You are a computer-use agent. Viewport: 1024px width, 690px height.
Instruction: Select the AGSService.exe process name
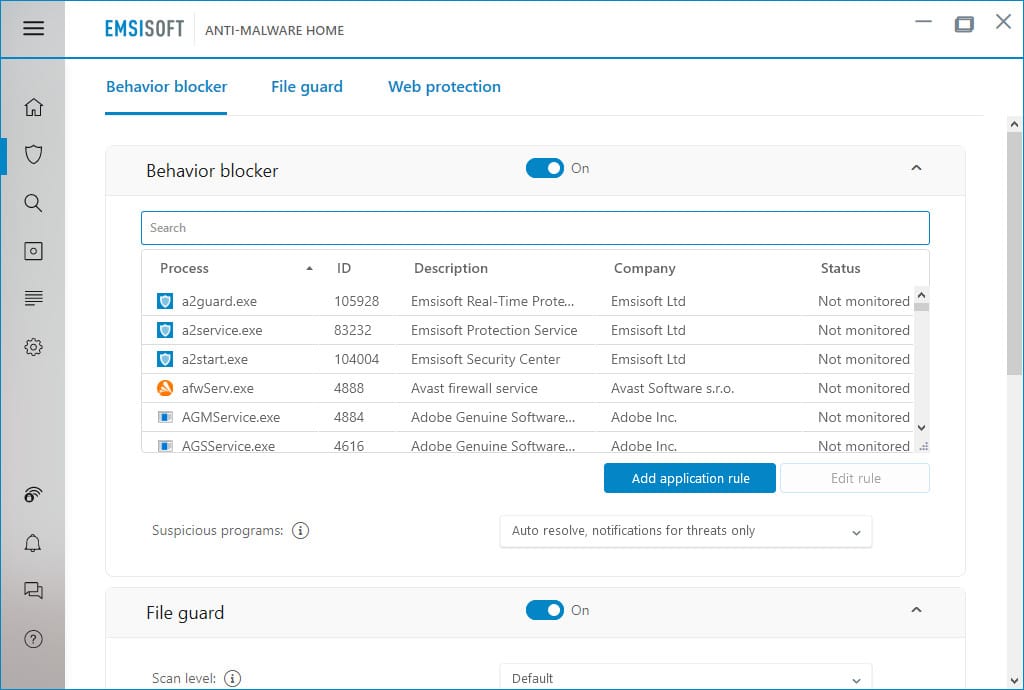[228, 446]
